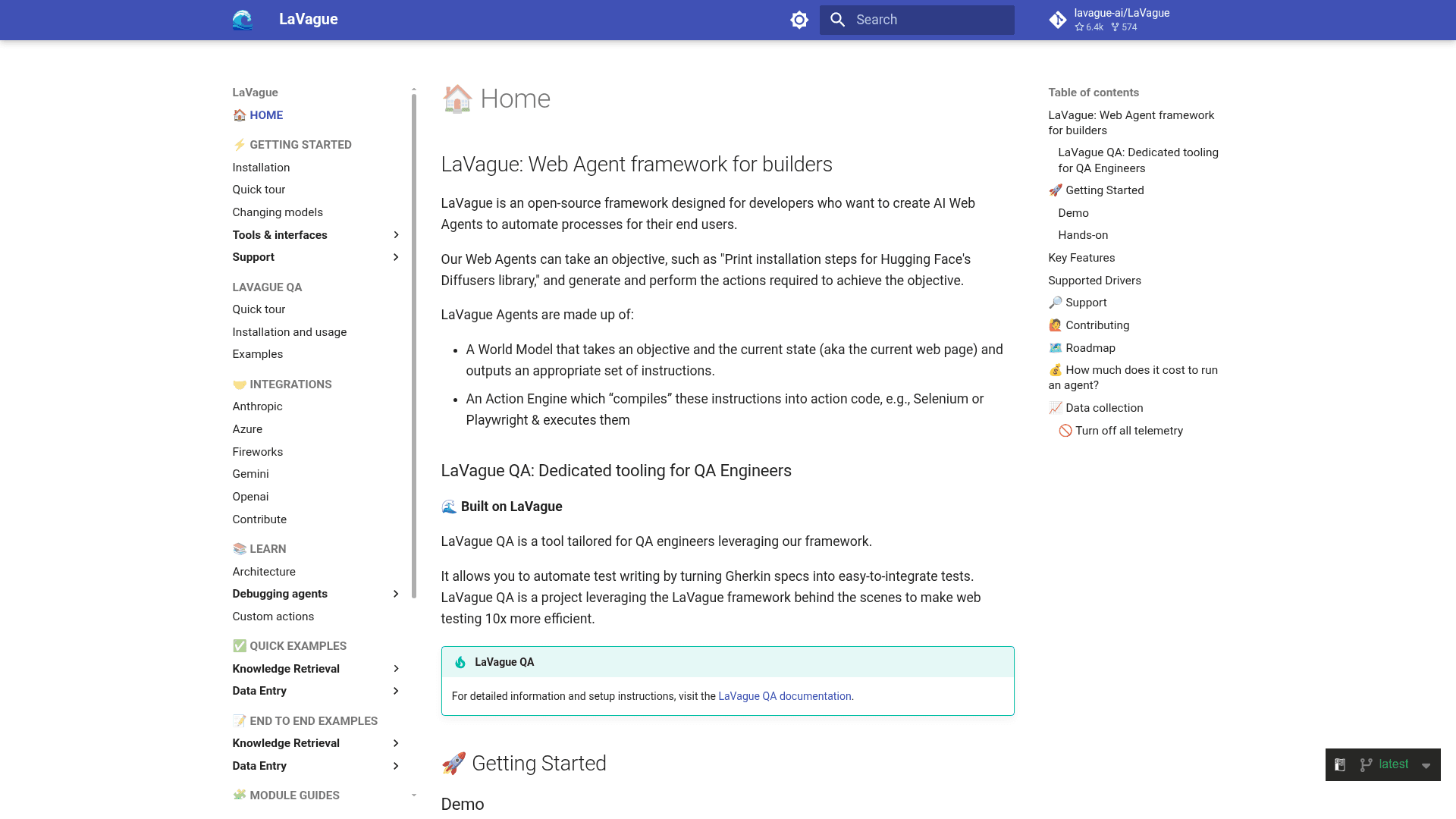Jump to Roadmap in table of contents
The image size is (1456, 819).
click(x=1082, y=348)
